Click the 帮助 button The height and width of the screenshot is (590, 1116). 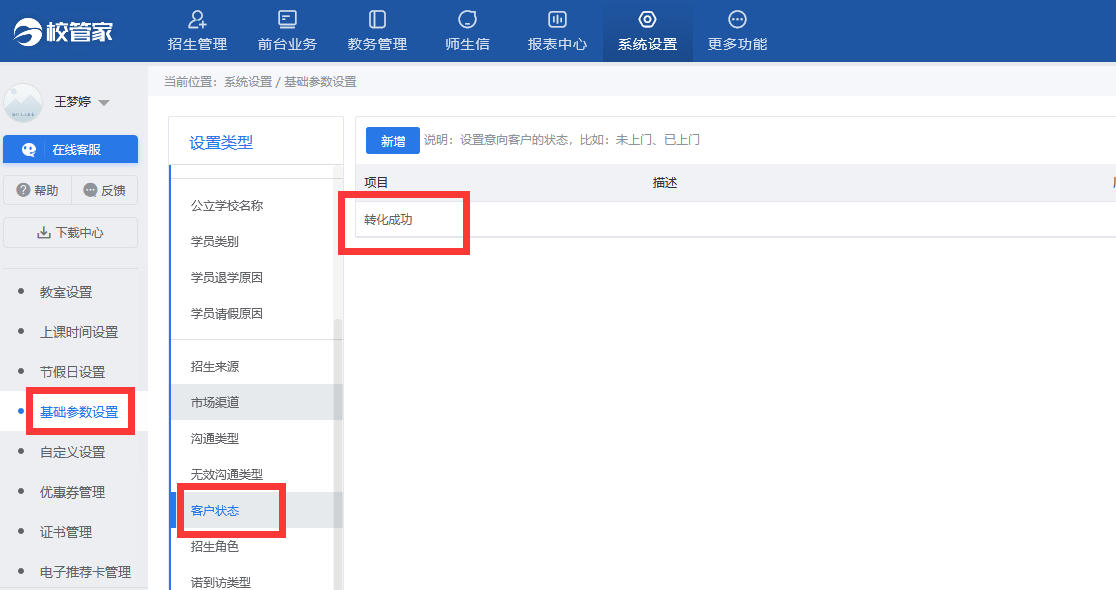pyautogui.click(x=36, y=190)
